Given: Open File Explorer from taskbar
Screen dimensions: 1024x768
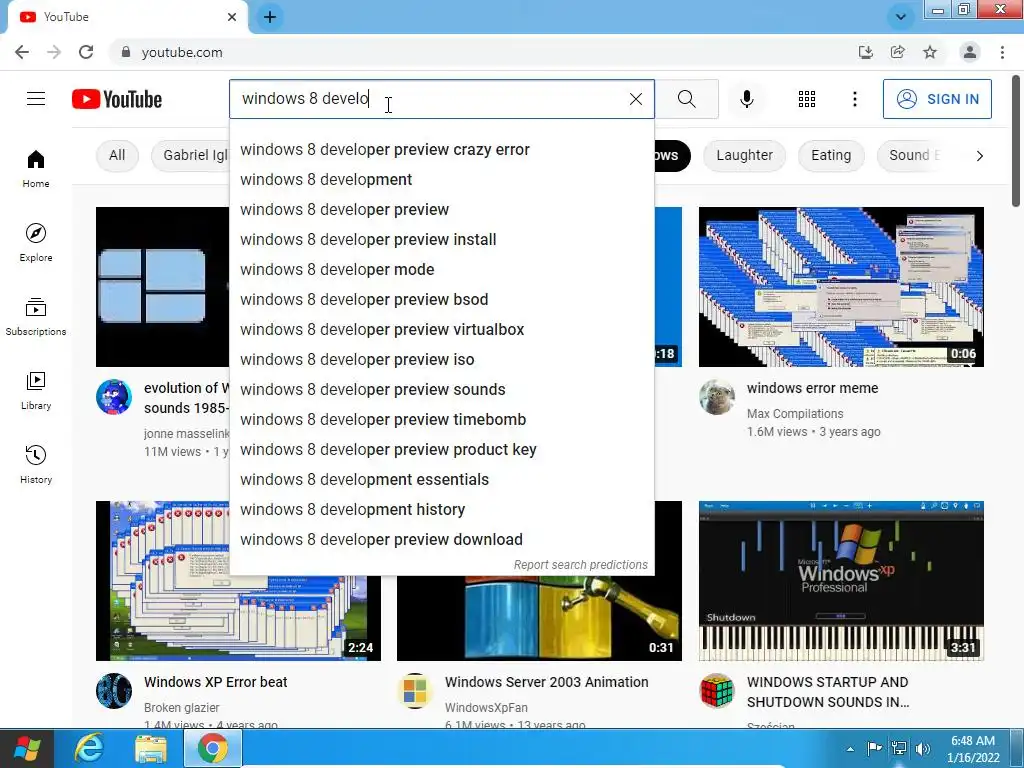Looking at the screenshot, I should click(151, 748).
